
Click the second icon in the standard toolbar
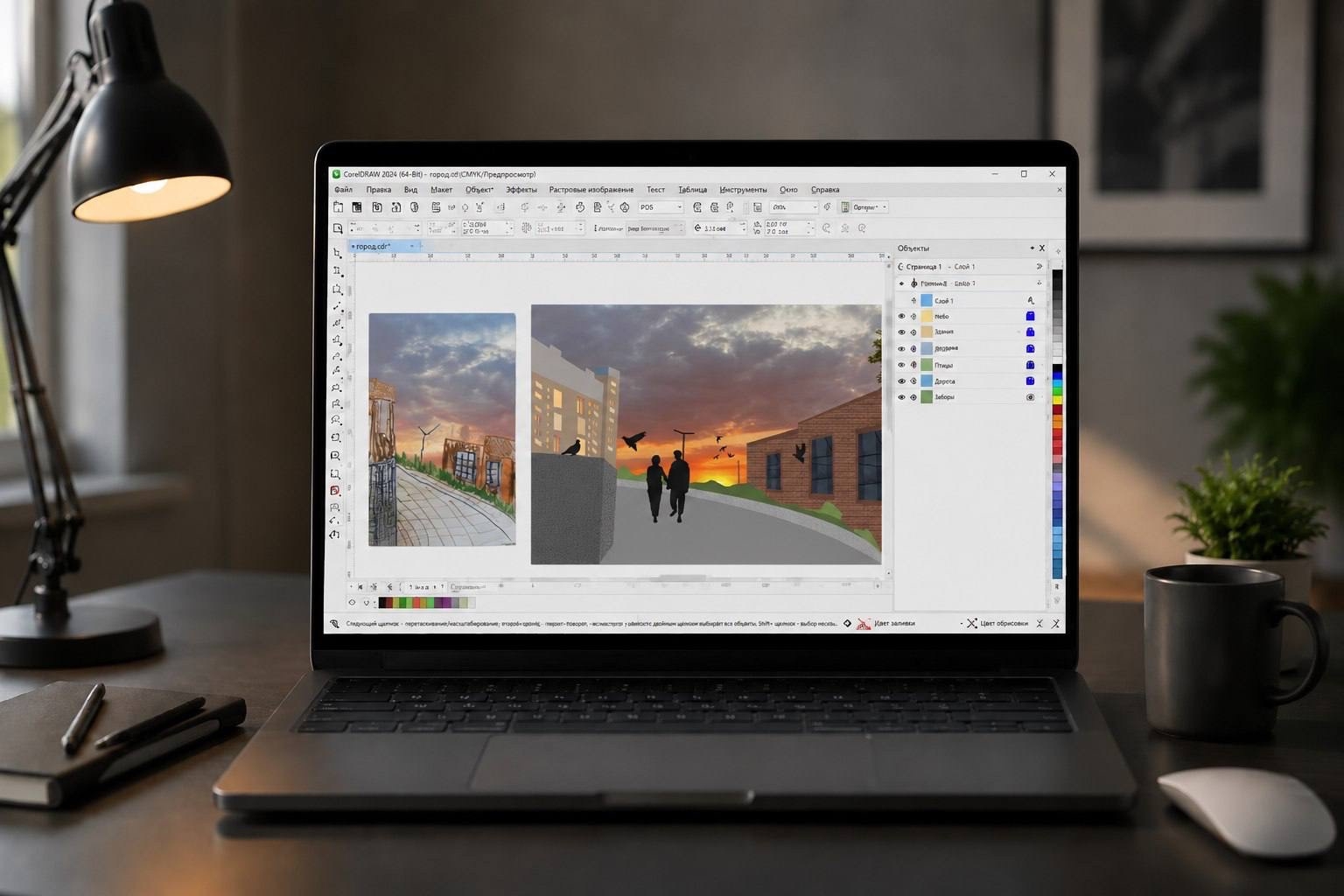pyautogui.click(x=357, y=207)
